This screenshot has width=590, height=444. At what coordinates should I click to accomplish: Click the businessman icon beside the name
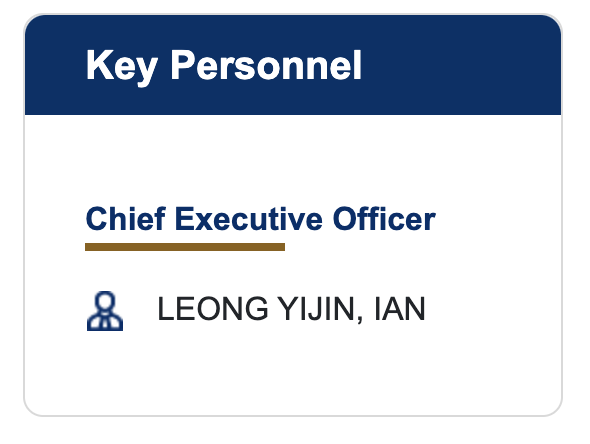tap(105, 311)
